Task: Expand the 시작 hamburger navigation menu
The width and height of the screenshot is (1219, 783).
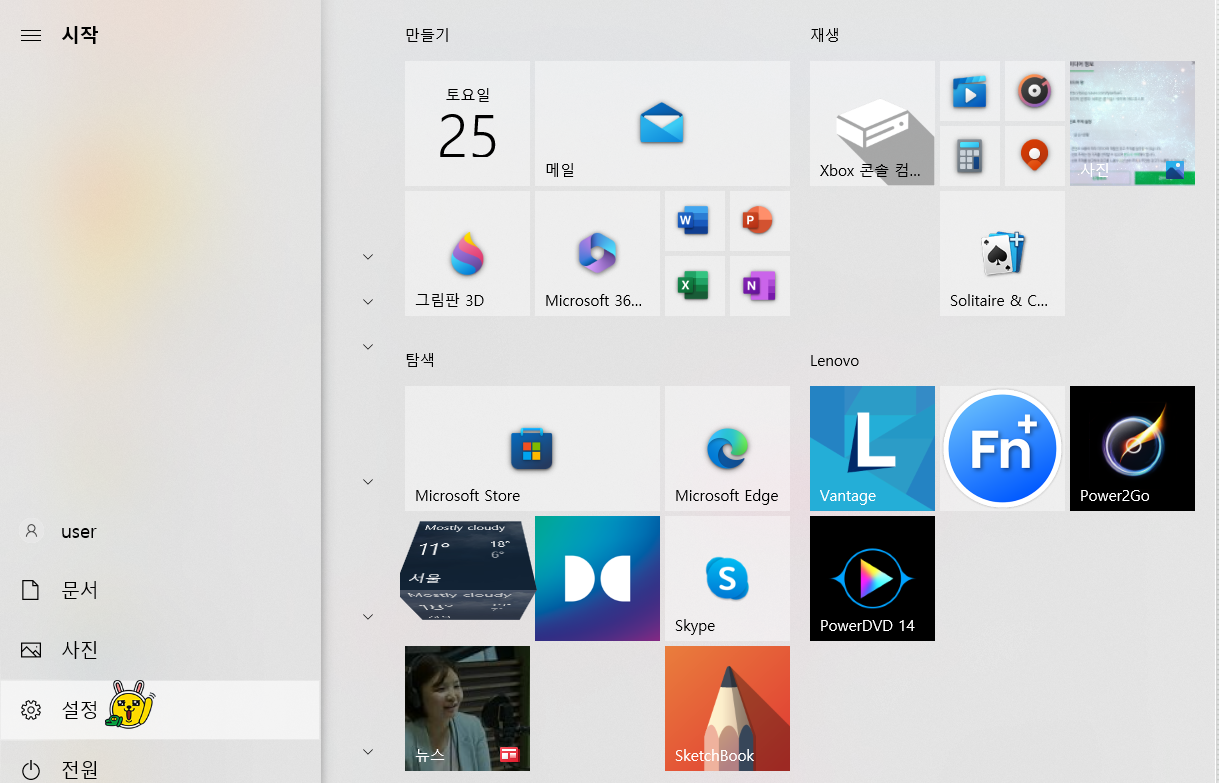Action: pyautogui.click(x=31, y=35)
